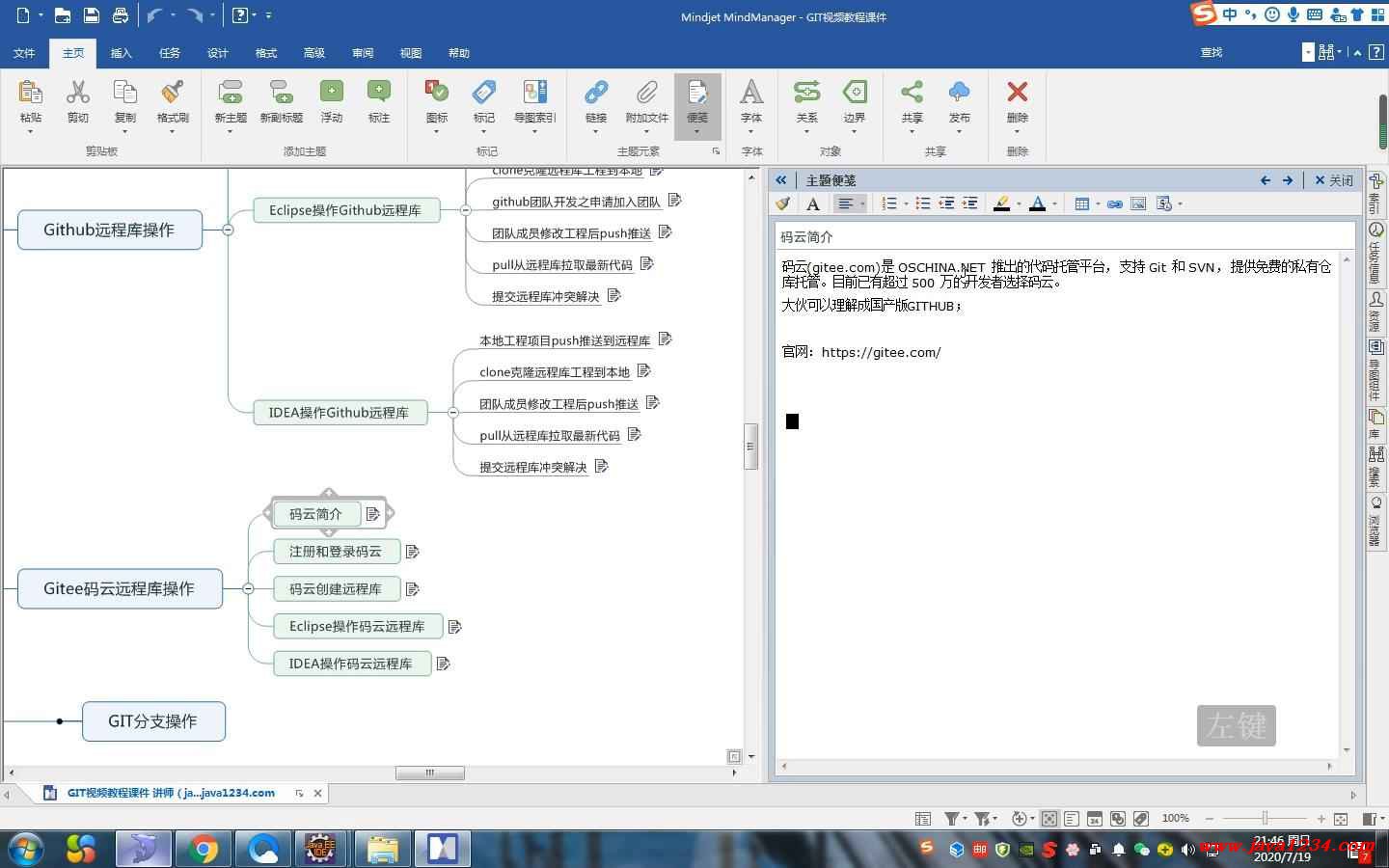Click the Tags (标记) icon
The height and width of the screenshot is (868, 1389).
pyautogui.click(x=484, y=93)
